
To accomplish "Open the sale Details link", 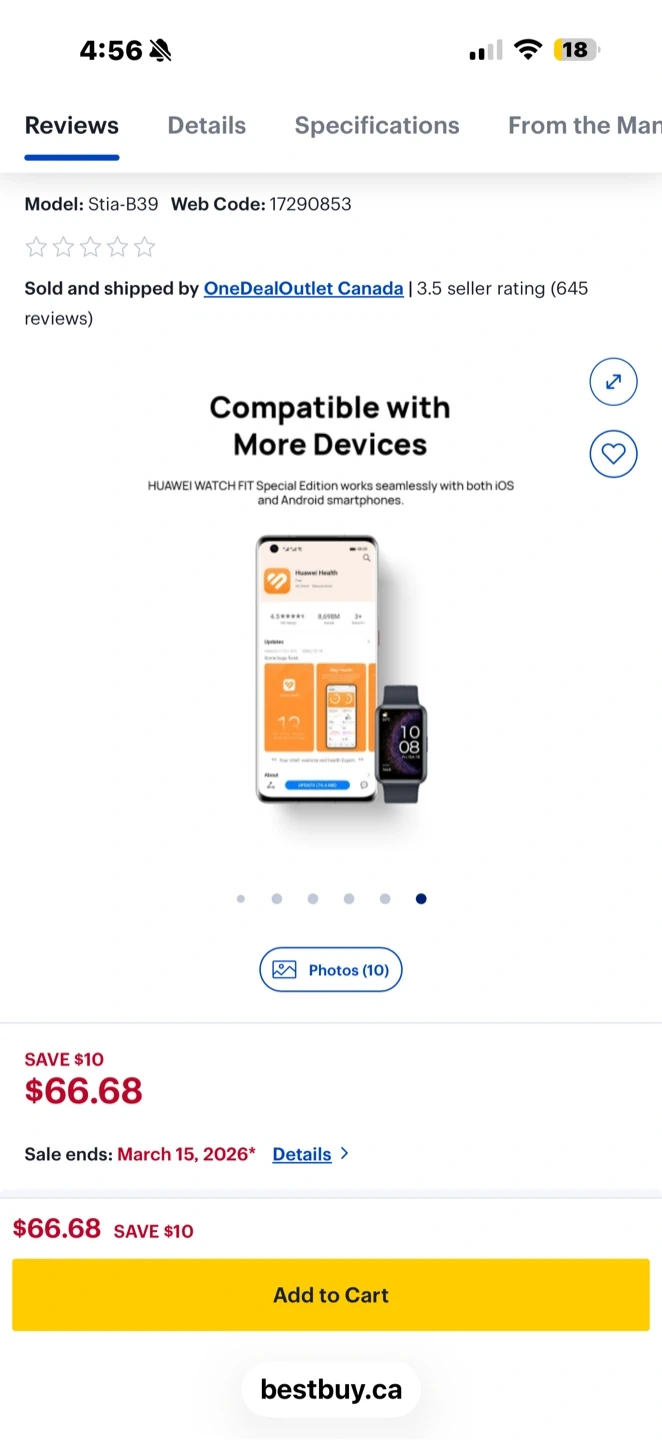I will 302,1154.
